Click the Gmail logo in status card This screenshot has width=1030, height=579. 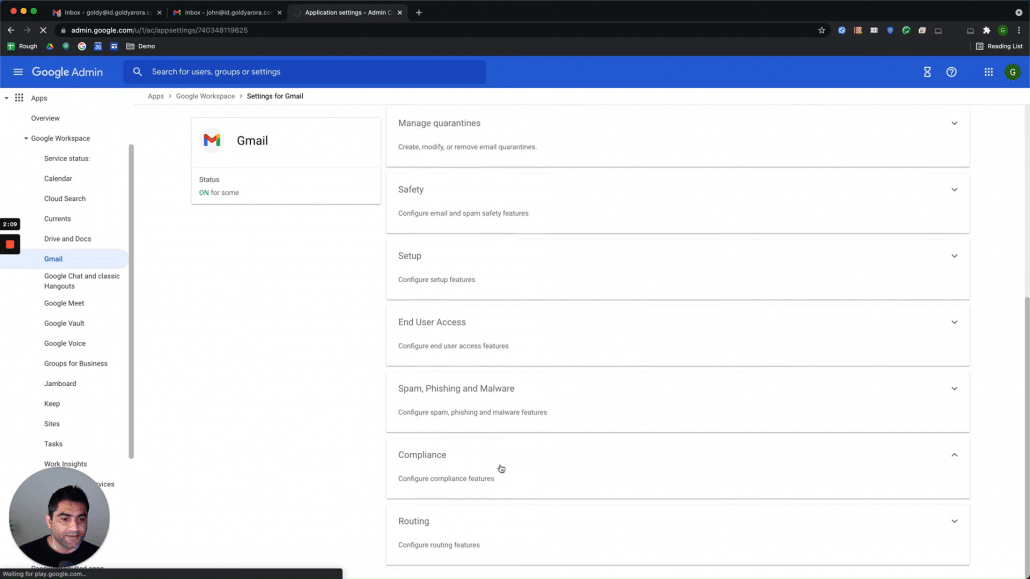click(x=212, y=140)
